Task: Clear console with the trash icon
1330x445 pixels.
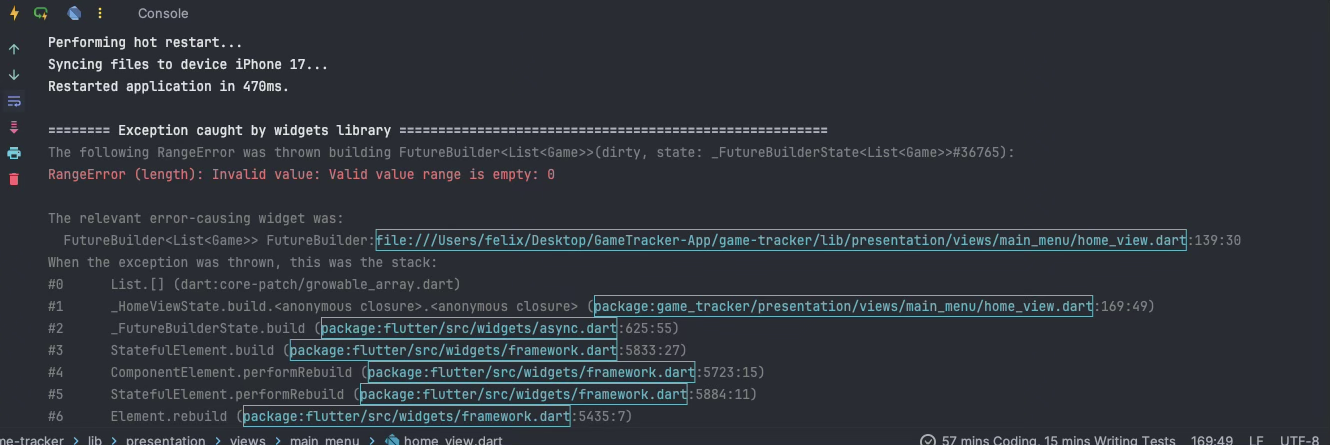Action: point(14,179)
